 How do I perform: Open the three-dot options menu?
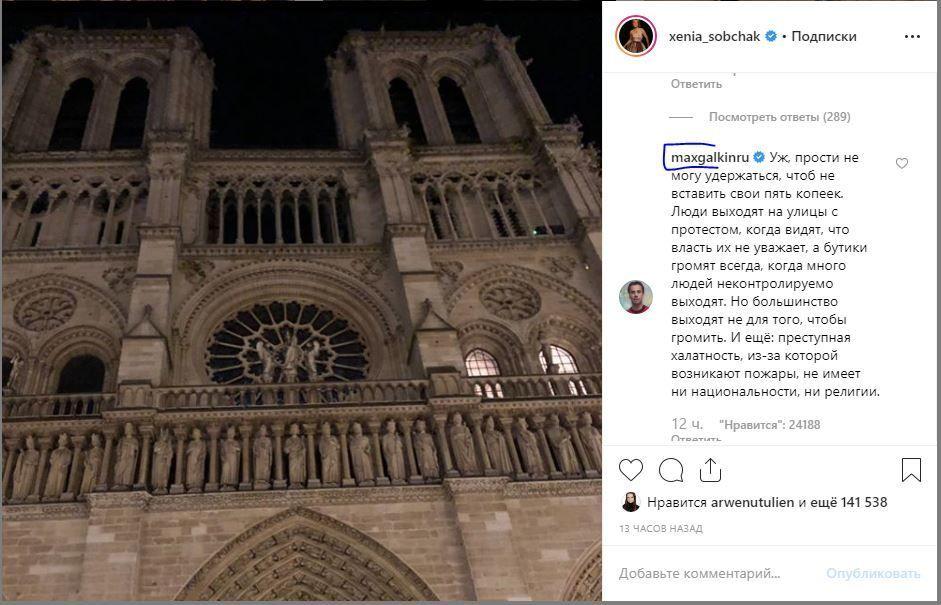point(912,37)
